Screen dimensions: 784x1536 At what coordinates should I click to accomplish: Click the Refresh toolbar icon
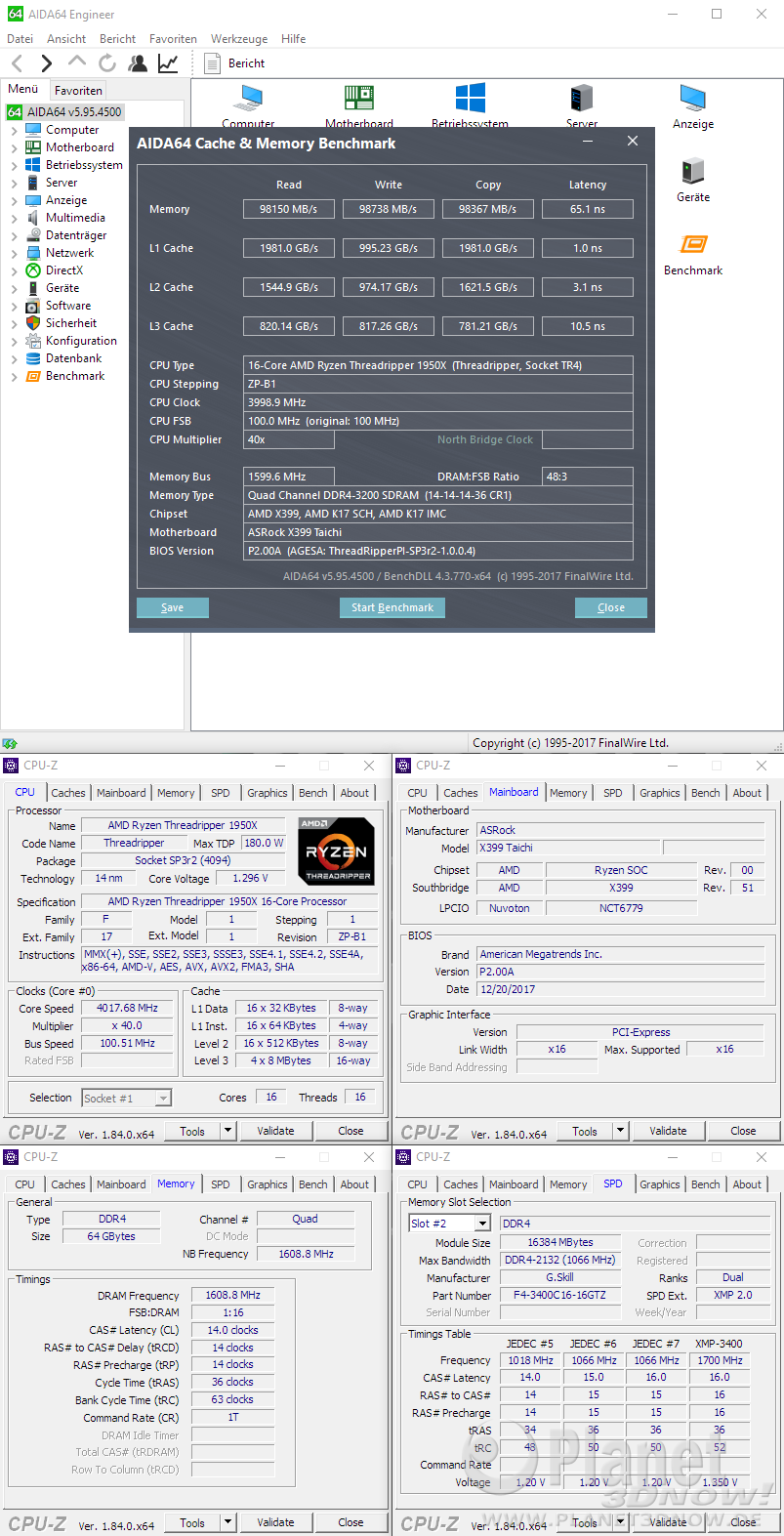(x=107, y=63)
